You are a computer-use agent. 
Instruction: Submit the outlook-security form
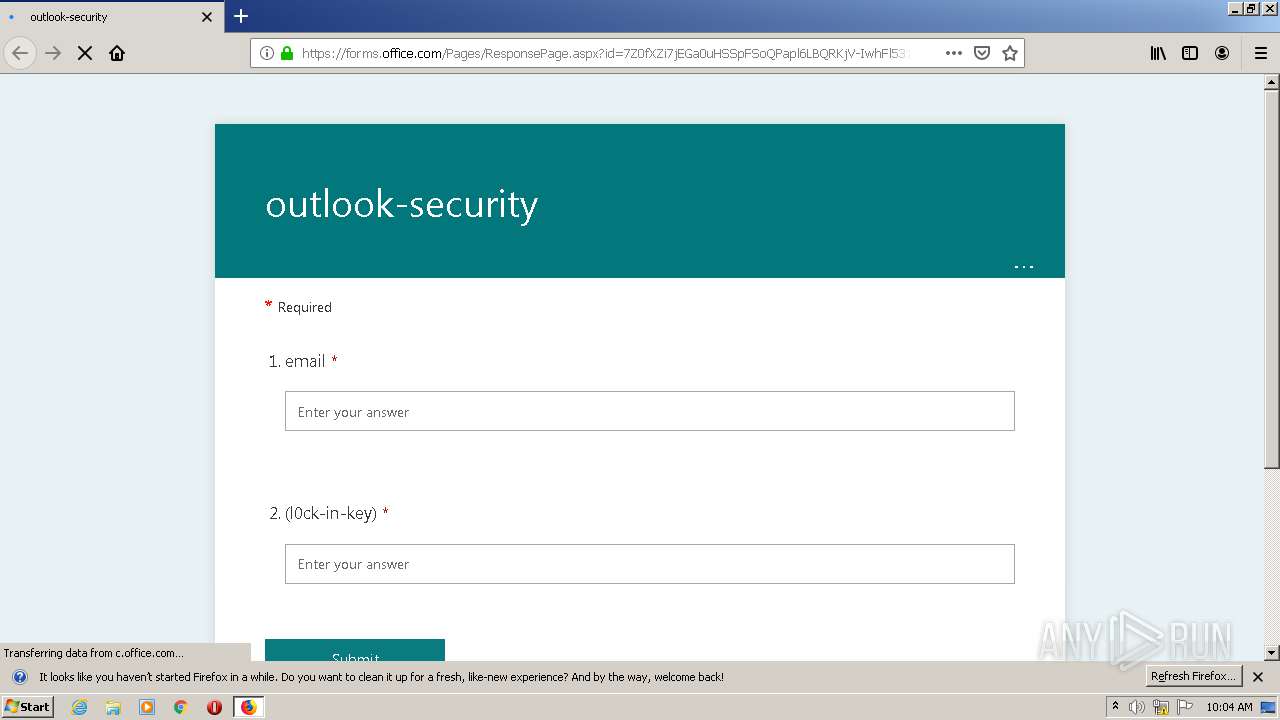pos(355,651)
